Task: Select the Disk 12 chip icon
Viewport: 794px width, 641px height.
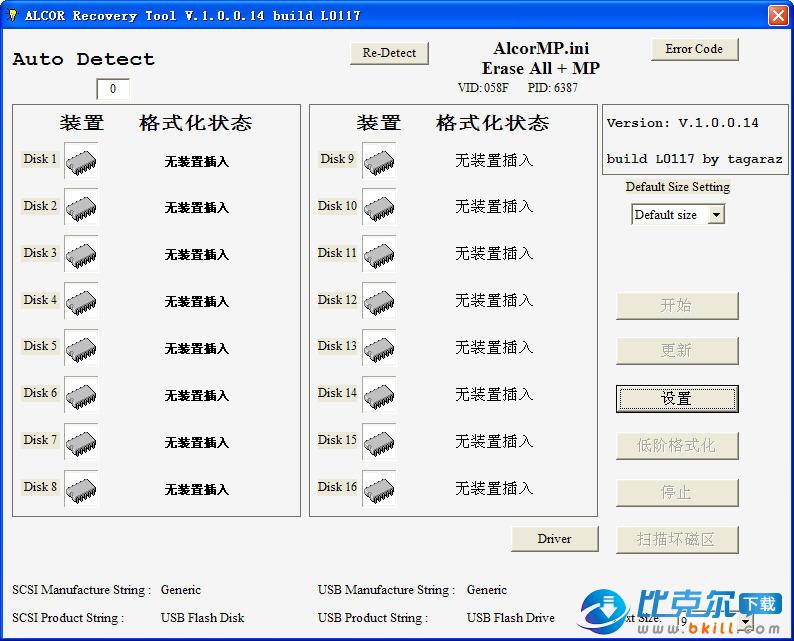Action: coord(378,300)
